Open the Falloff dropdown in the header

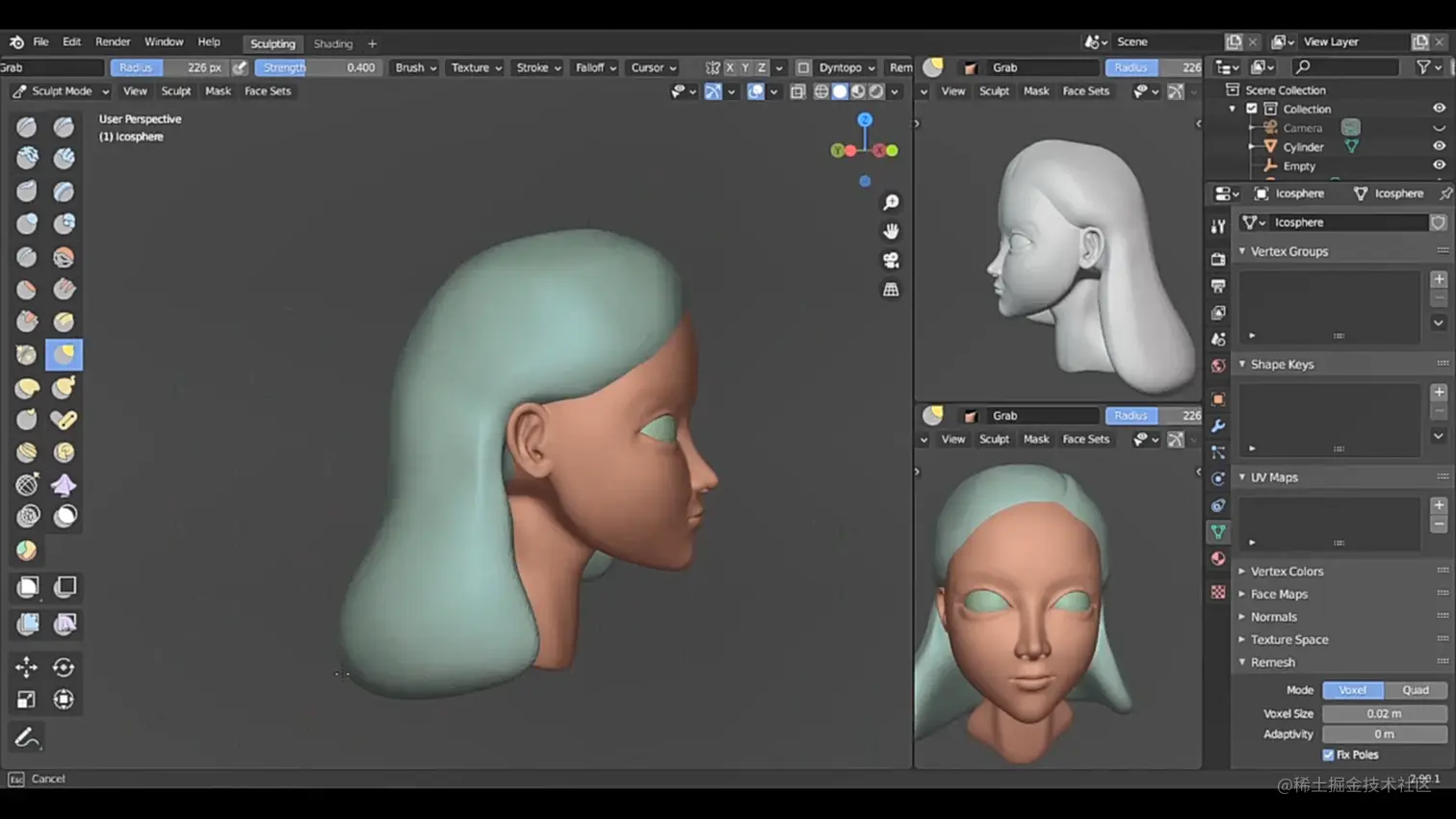pos(594,67)
